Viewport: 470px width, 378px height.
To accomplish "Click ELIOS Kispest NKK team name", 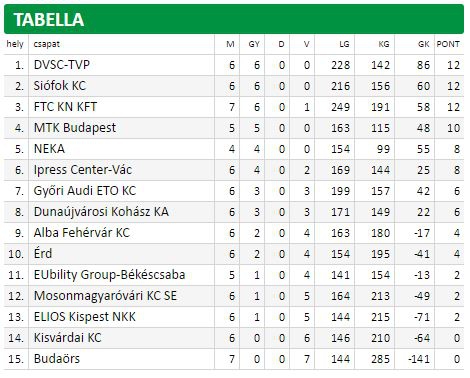I will pyautogui.click(x=84, y=317).
